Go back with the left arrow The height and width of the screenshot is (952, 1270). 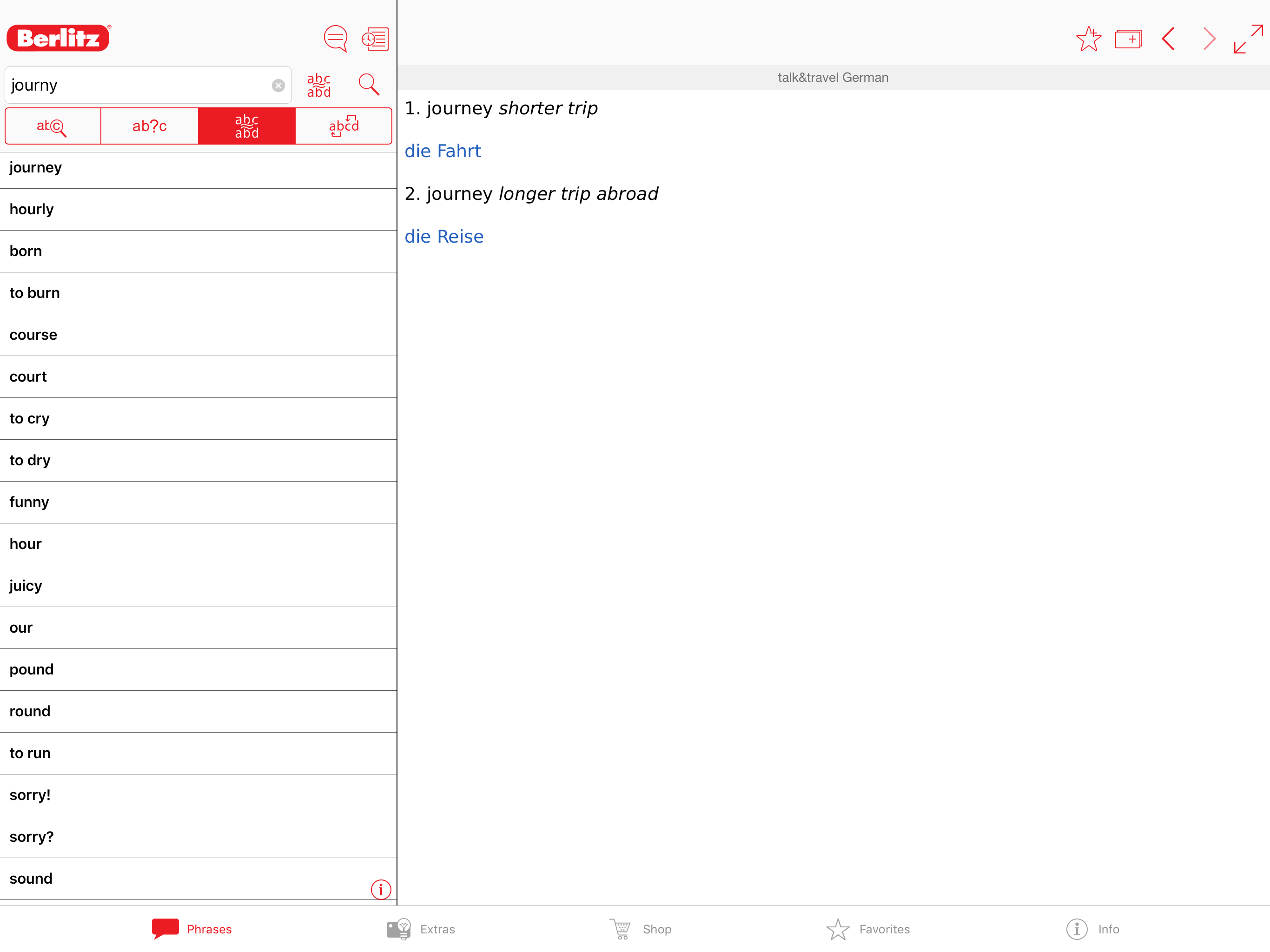1168,39
